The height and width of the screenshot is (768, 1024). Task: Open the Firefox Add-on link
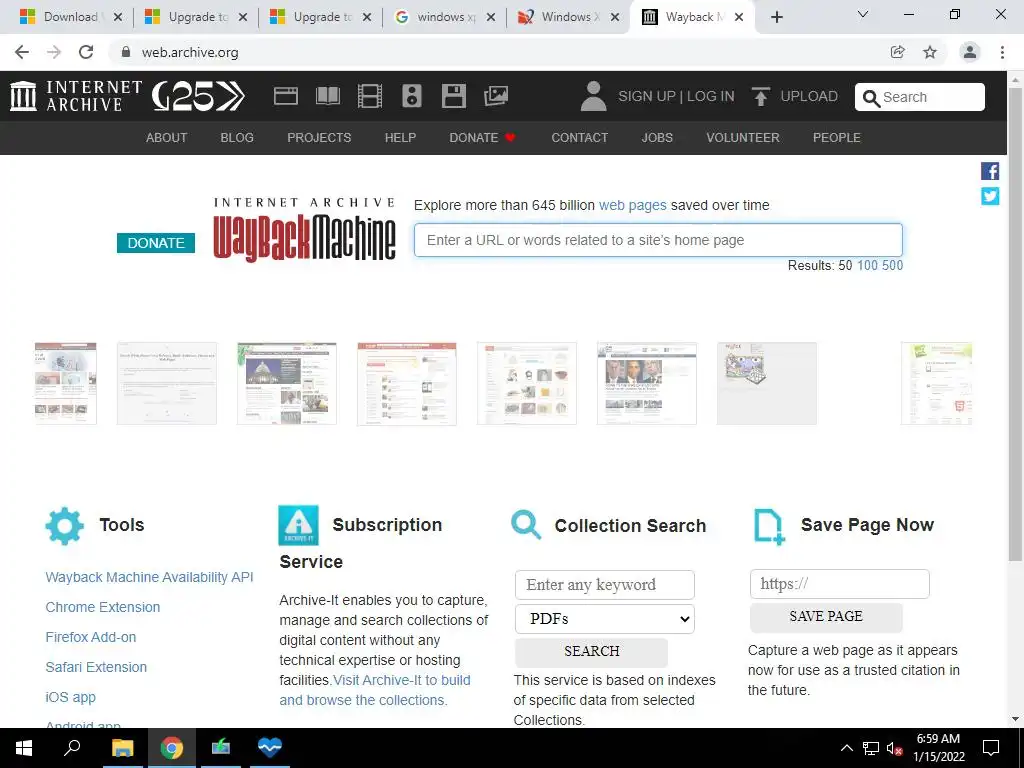pyautogui.click(x=91, y=637)
